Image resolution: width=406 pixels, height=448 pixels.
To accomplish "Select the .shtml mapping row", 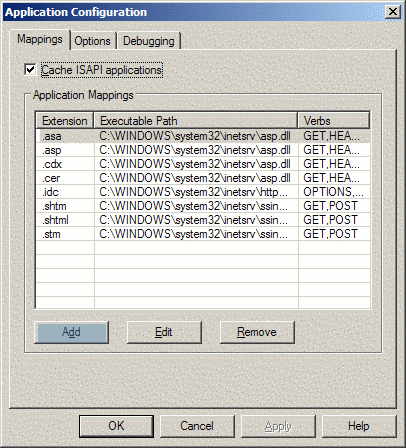I will point(203,220).
